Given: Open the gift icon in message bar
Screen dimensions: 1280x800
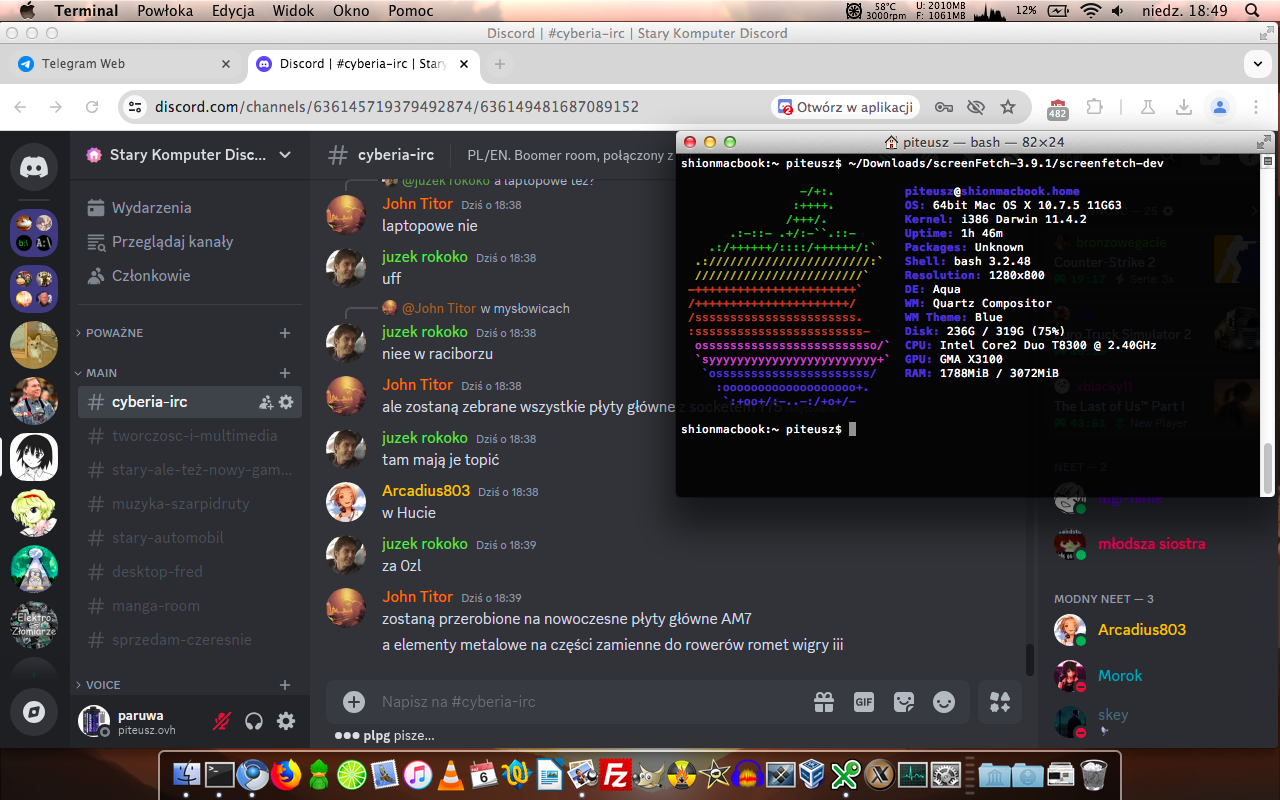Looking at the screenshot, I should (824, 702).
